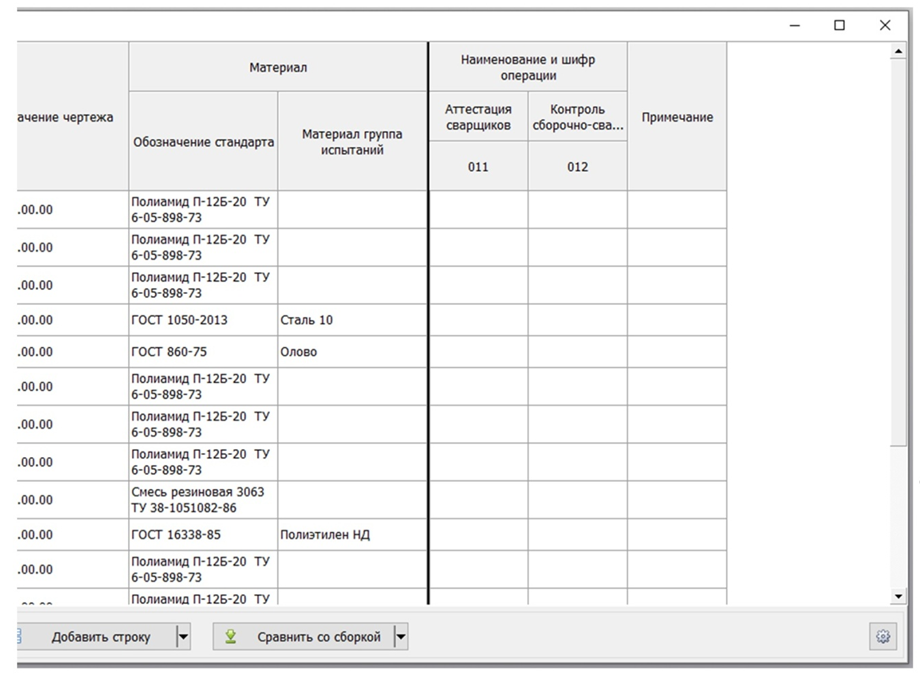Viewport: 922px width, 676px height.
Task: Click the Примечание column header
Action: (677, 116)
